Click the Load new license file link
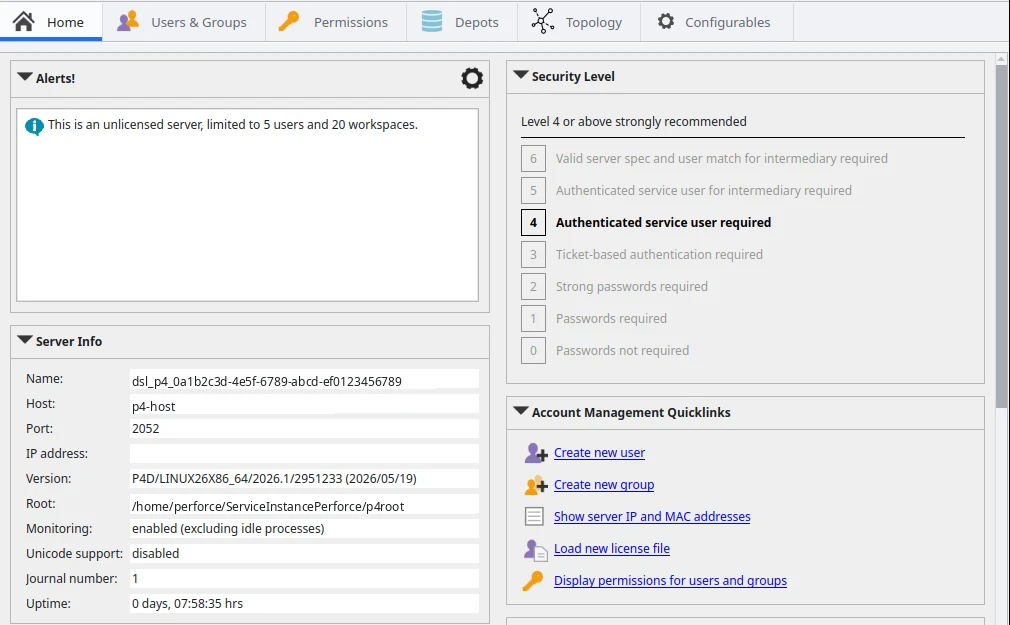Viewport: 1010px width, 625px height. point(611,548)
